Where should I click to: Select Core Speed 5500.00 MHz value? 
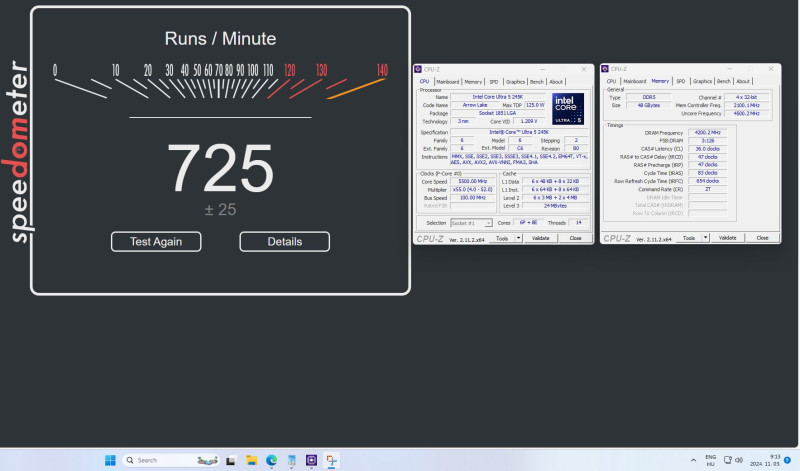click(x=472, y=182)
